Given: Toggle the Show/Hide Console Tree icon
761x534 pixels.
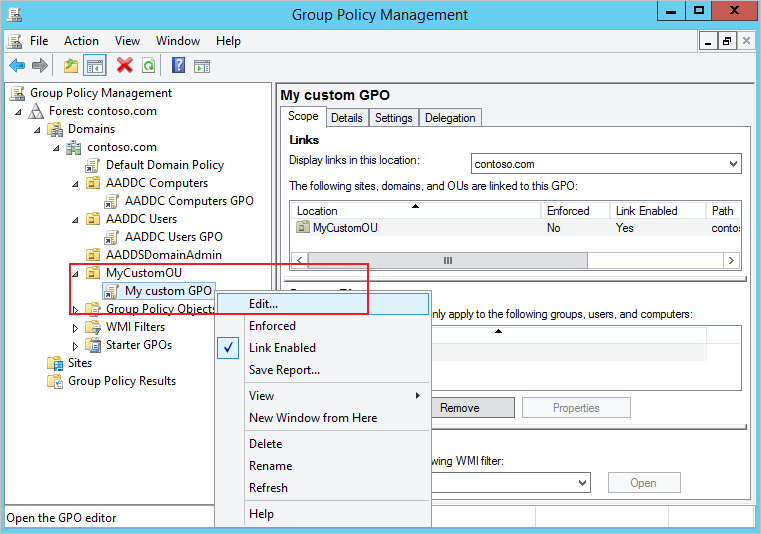Looking at the screenshot, I should pyautogui.click(x=95, y=65).
